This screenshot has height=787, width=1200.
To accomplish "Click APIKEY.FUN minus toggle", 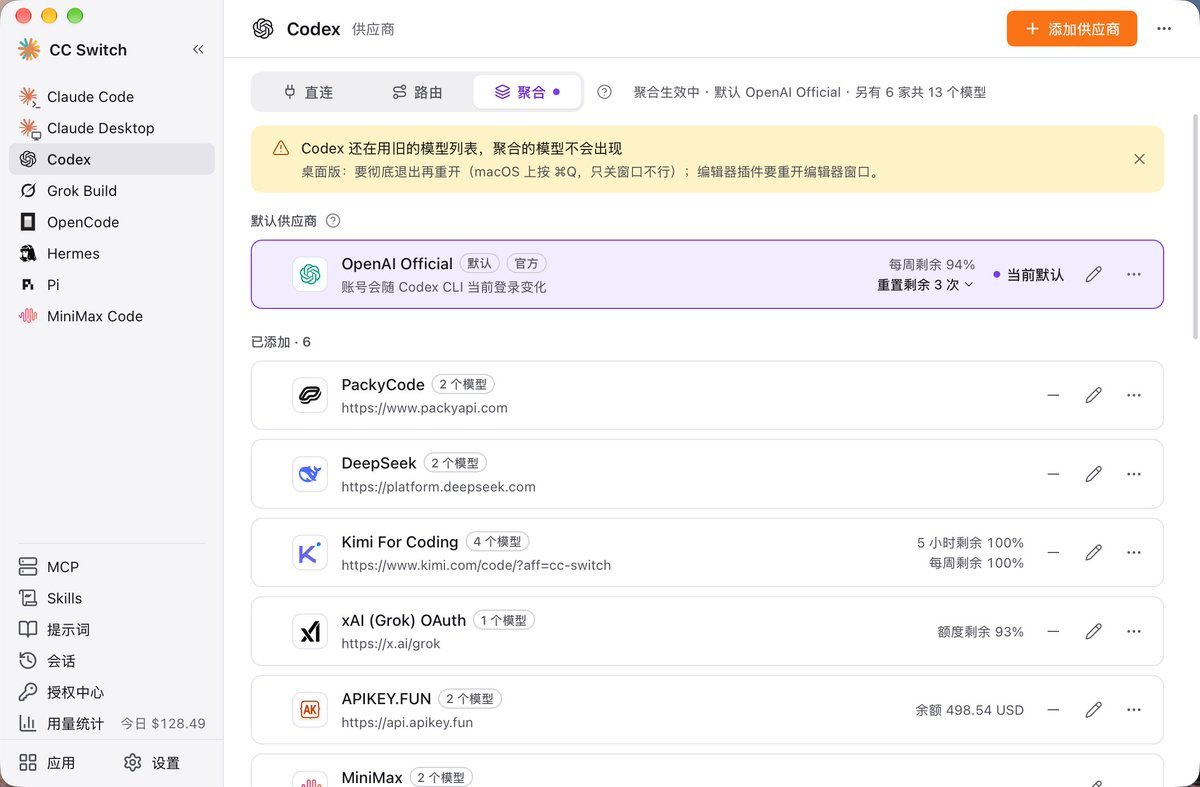I will click(x=1053, y=710).
